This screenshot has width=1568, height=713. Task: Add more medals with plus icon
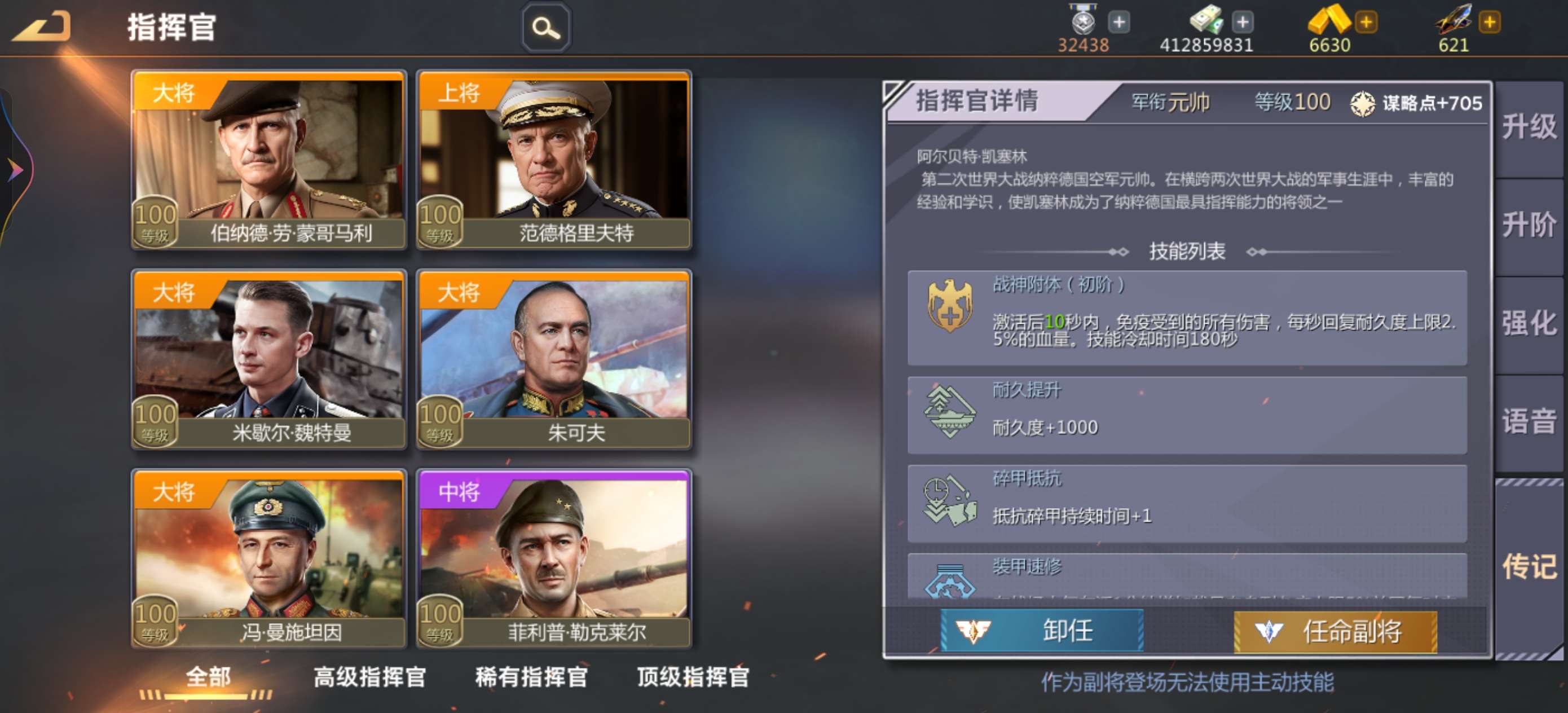click(x=1119, y=23)
